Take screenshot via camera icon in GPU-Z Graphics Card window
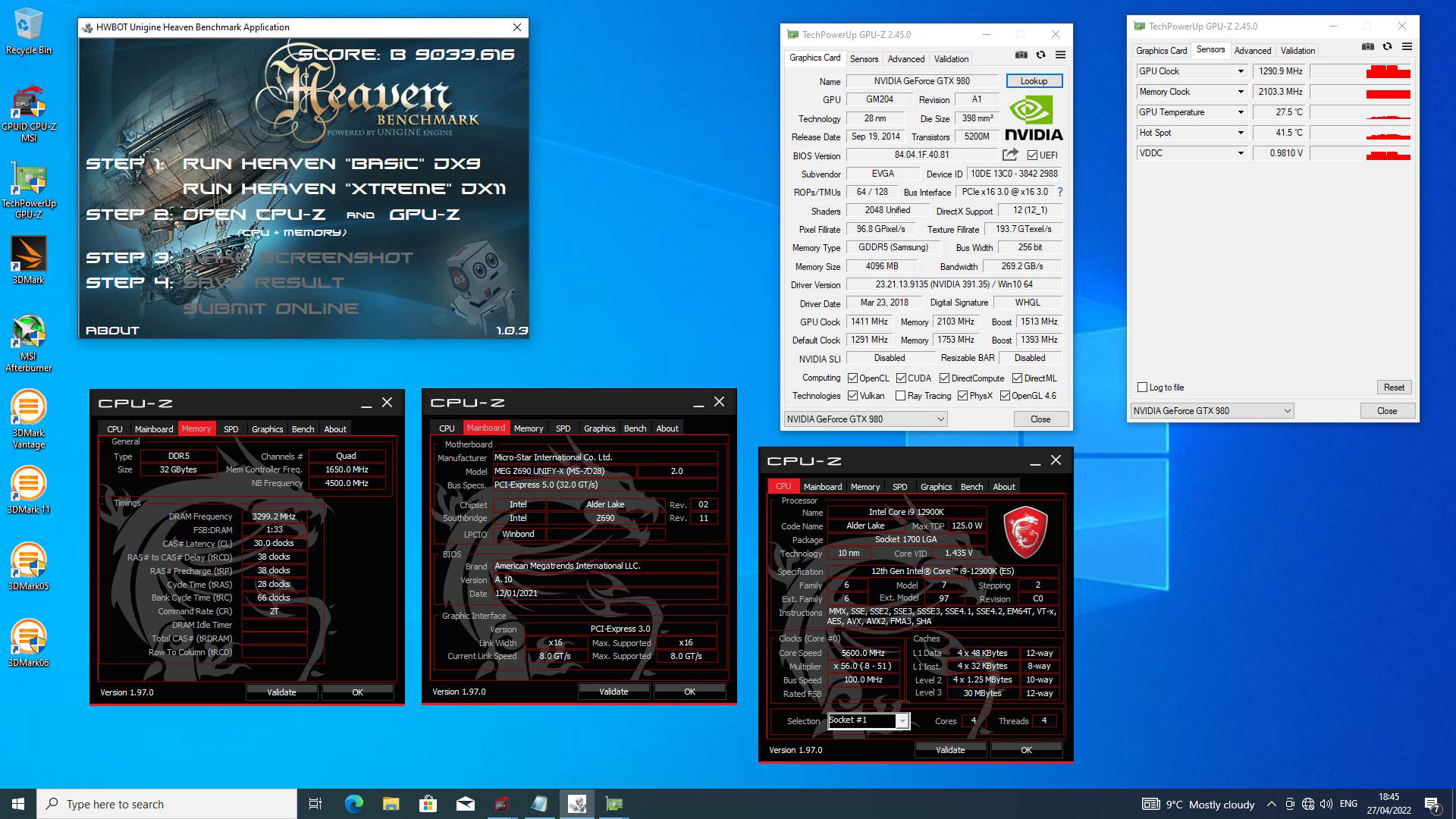This screenshot has height=819, width=1456. pos(1021,55)
